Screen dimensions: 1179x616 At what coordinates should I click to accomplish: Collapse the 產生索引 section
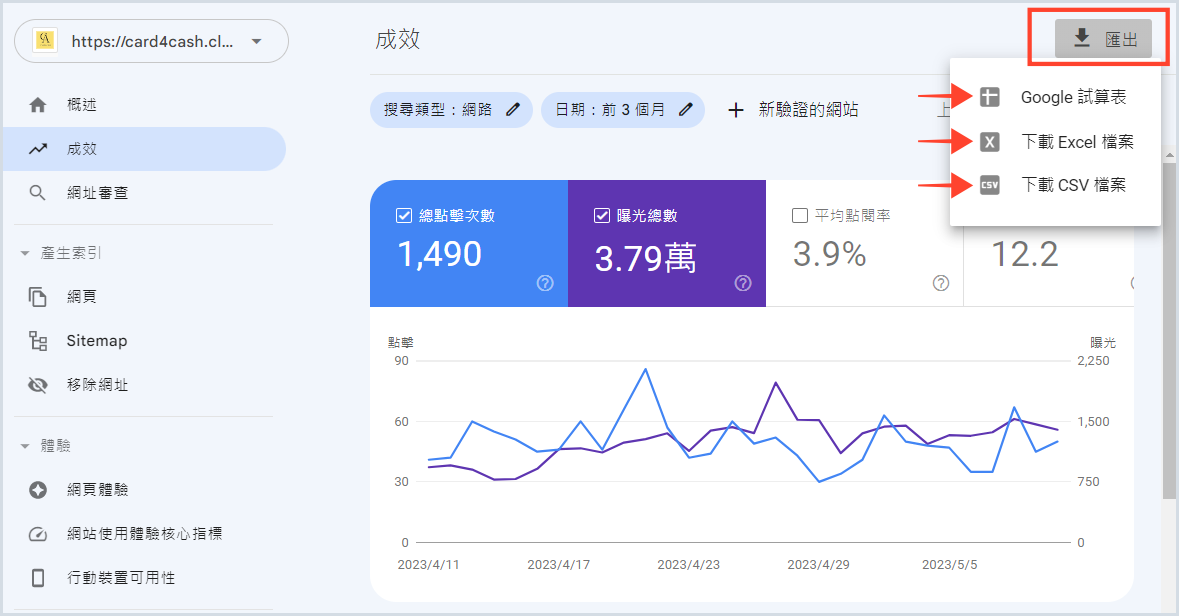click(26, 254)
